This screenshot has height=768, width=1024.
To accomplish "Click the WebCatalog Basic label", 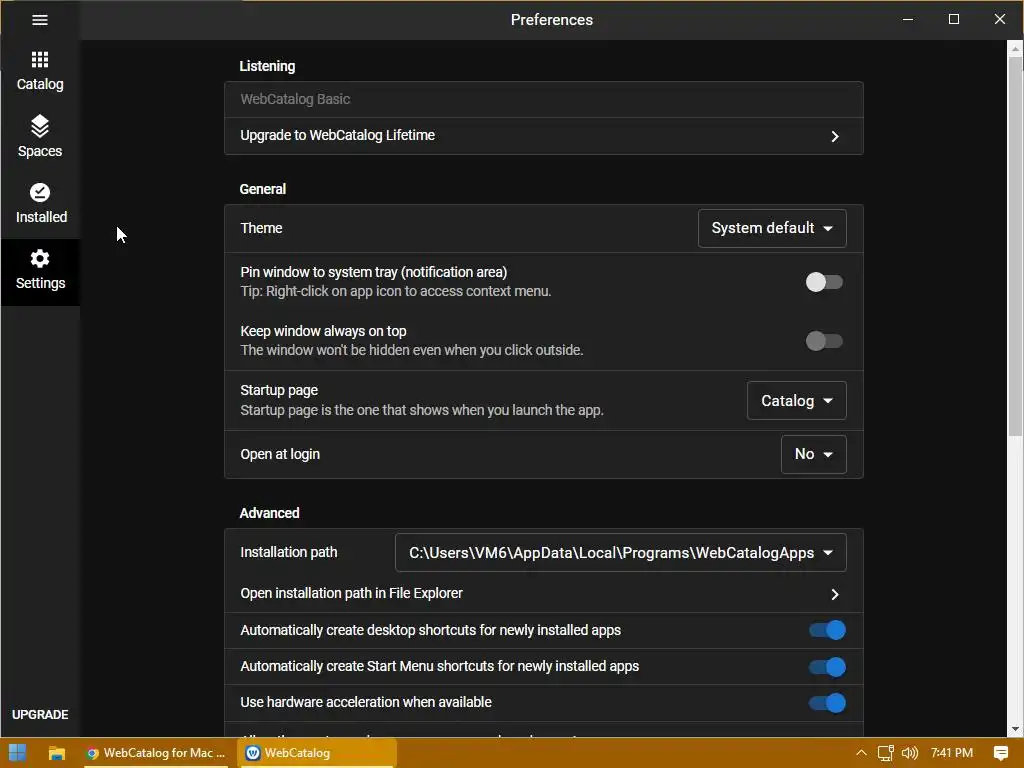I will (295, 99).
